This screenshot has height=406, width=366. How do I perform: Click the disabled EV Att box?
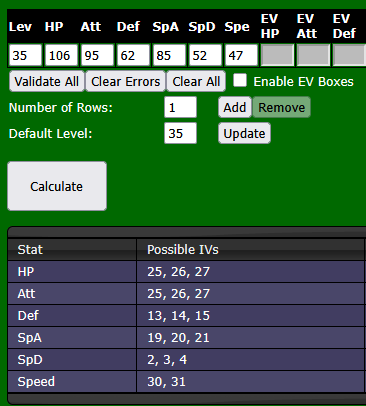coord(314,55)
